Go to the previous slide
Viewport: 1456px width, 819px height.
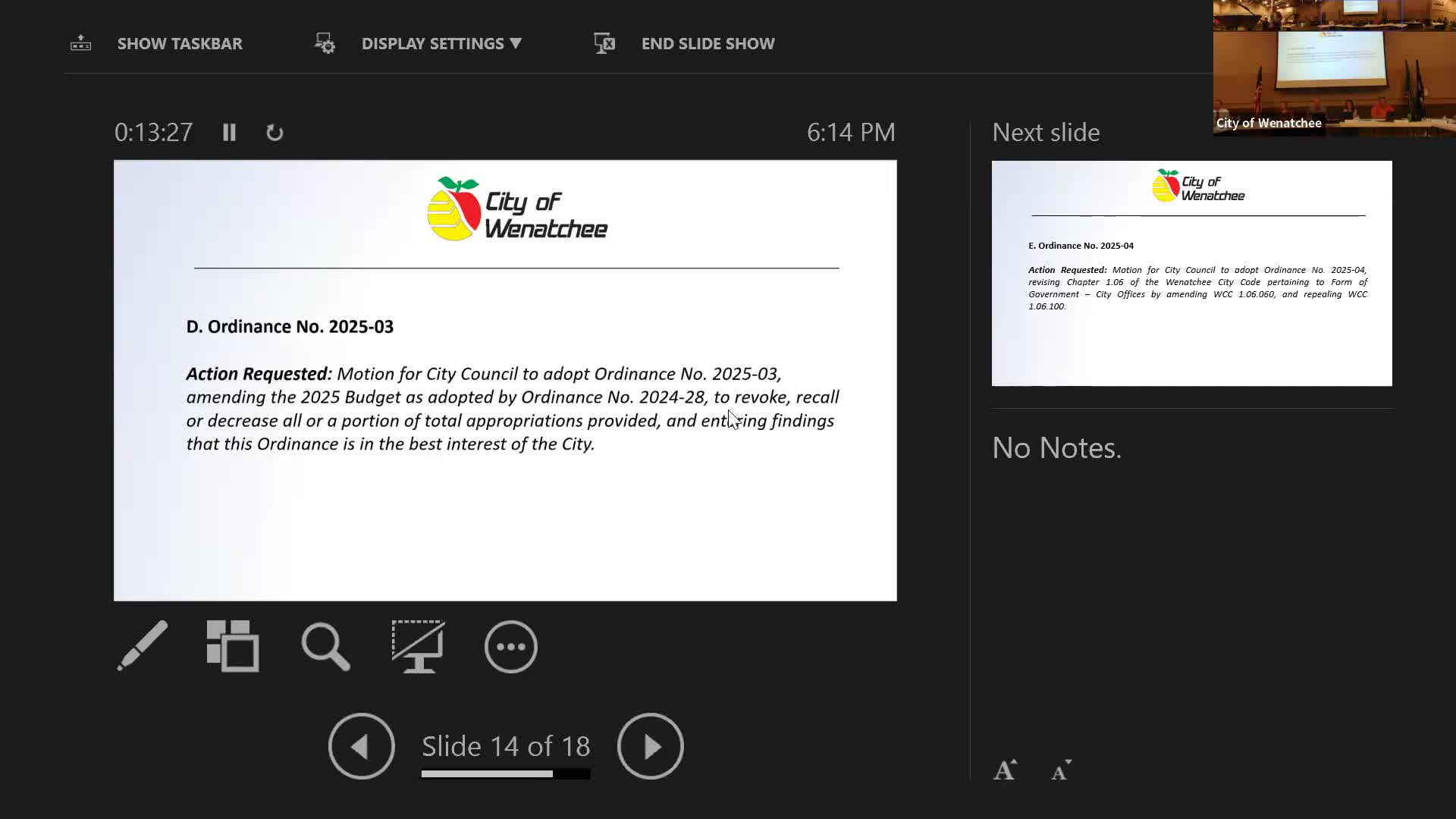pos(361,746)
